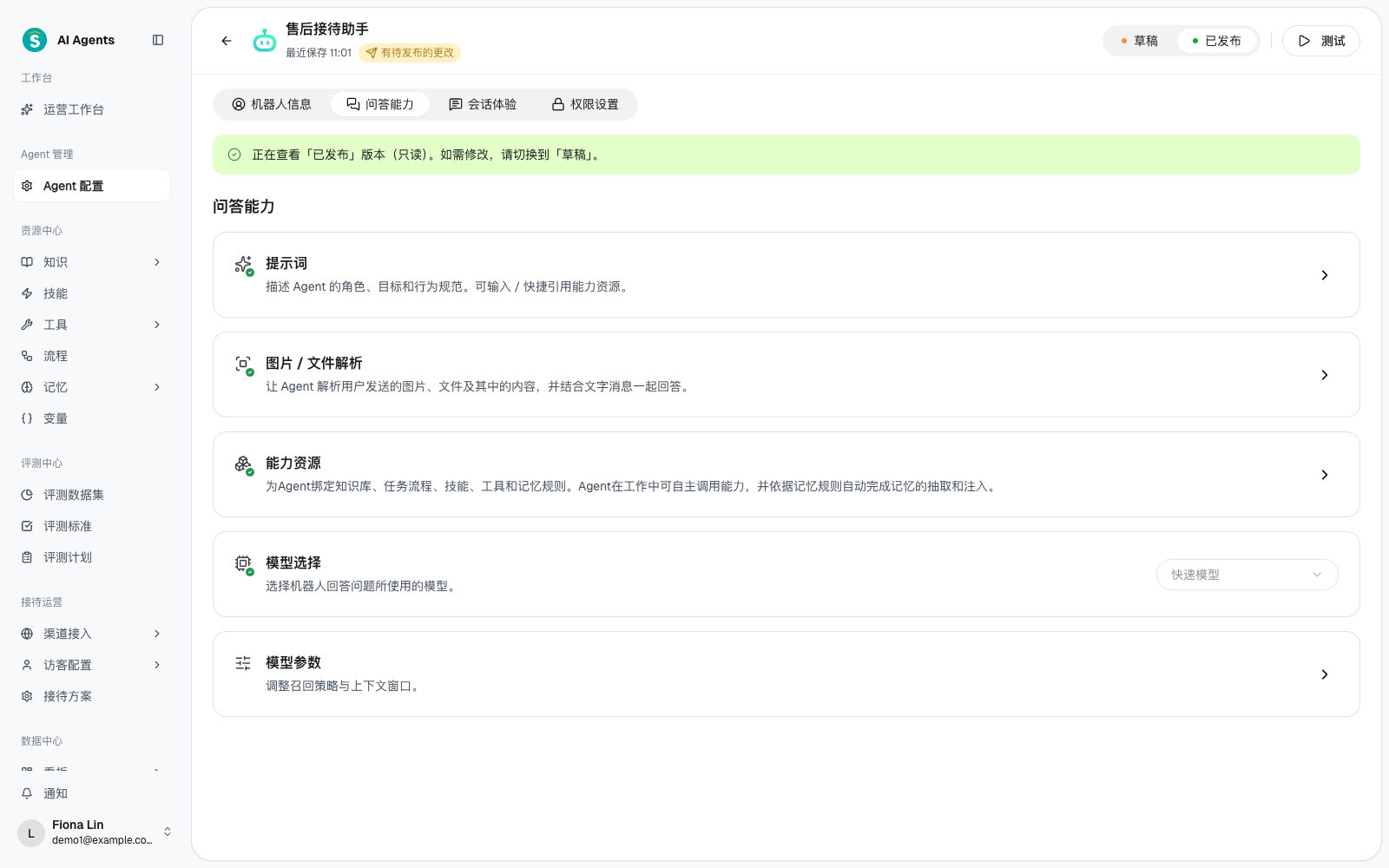Open the 能力资源 card
The height and width of the screenshot is (868, 1389).
coord(787,474)
